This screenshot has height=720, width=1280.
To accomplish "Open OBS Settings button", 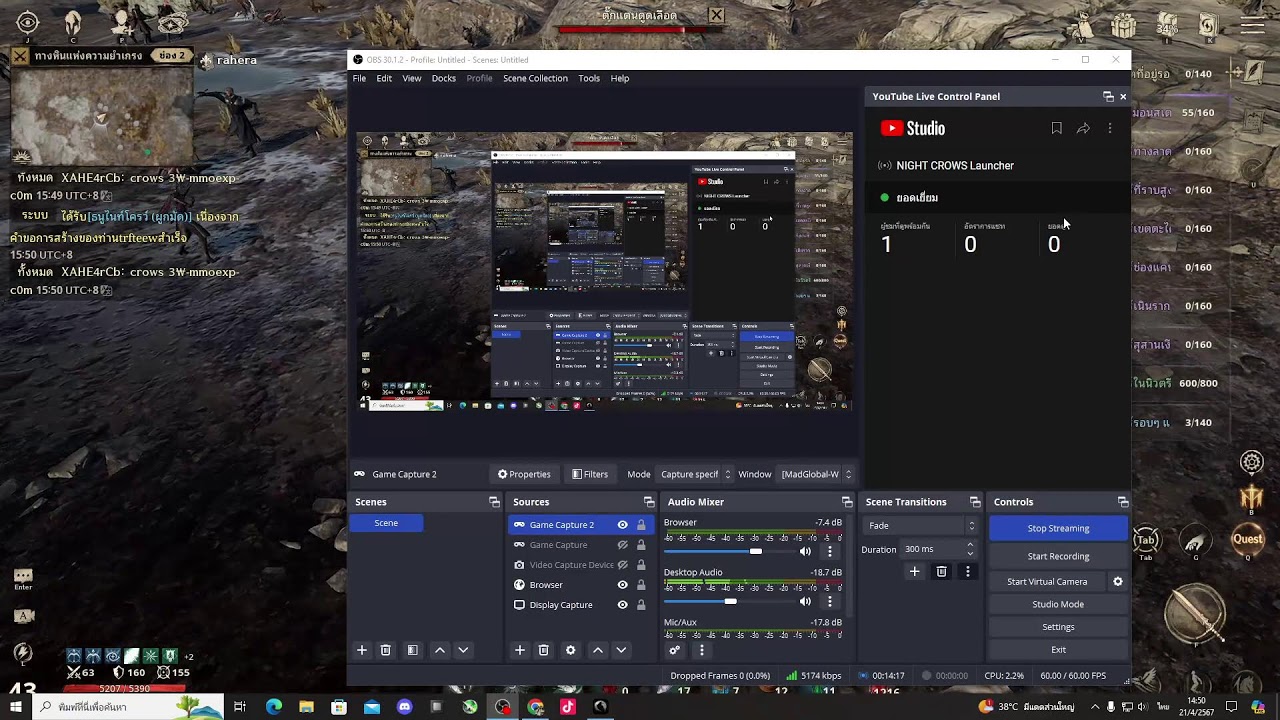I will tap(1058, 627).
